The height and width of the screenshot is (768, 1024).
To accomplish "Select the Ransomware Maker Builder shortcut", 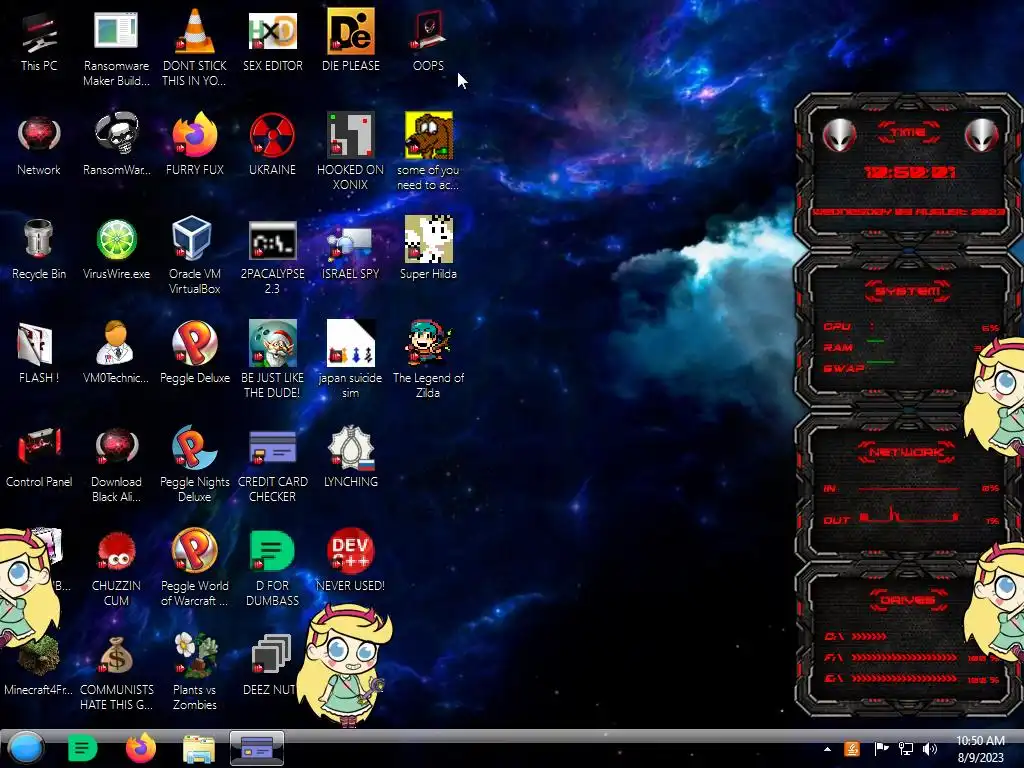I will coord(116,30).
